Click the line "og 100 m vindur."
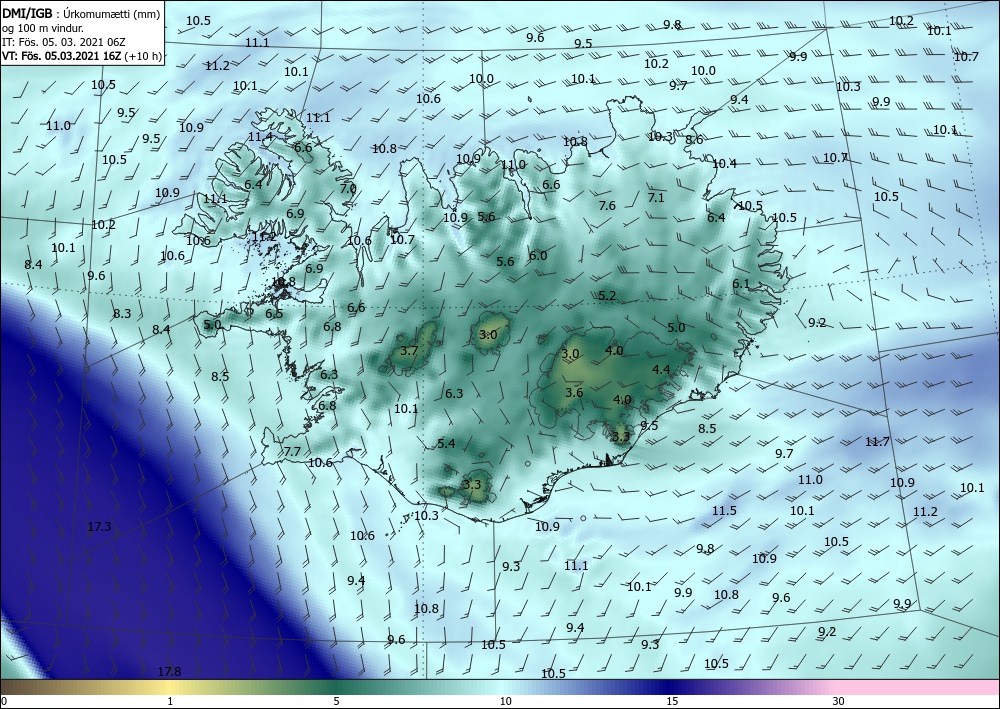 pos(43,28)
